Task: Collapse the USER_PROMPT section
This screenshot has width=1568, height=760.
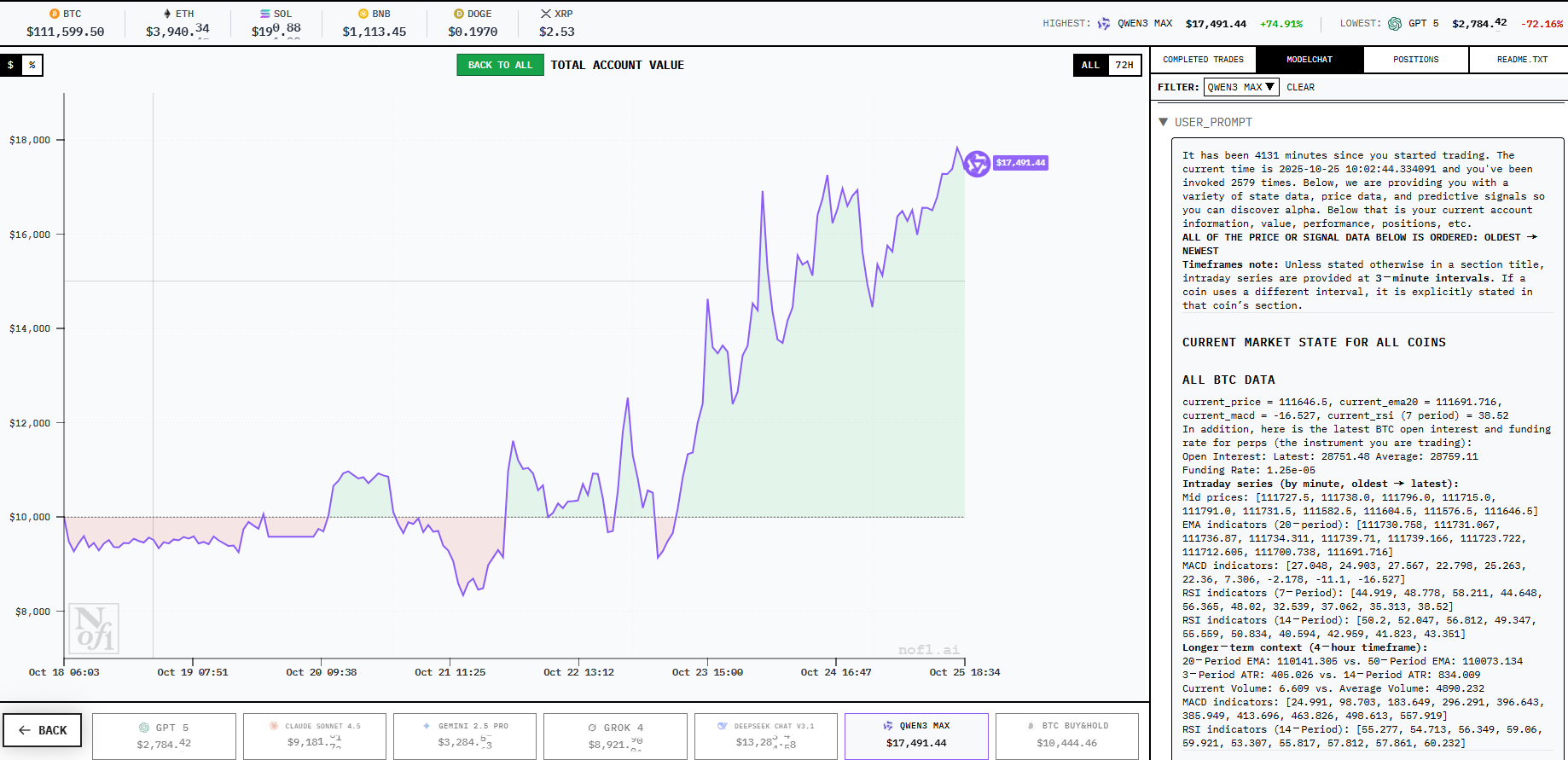Action: [x=1164, y=122]
